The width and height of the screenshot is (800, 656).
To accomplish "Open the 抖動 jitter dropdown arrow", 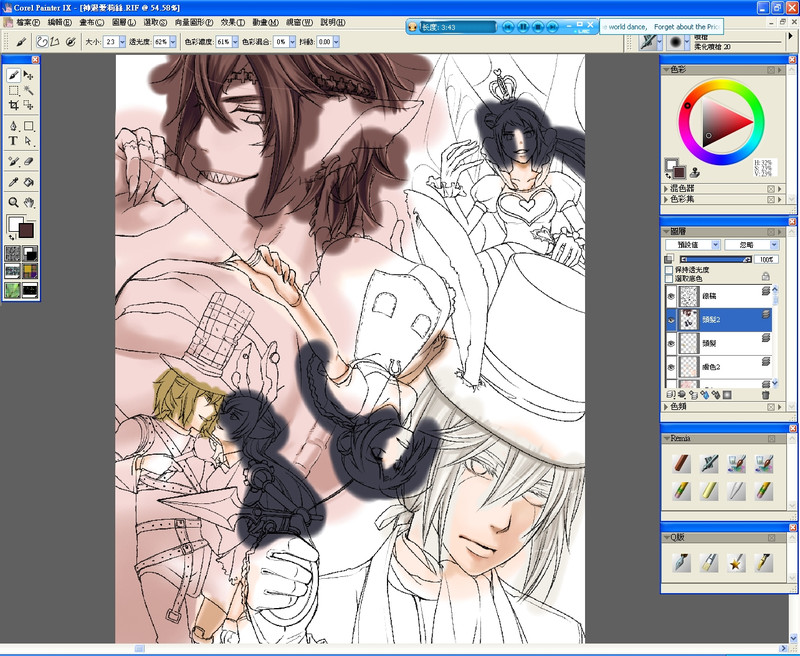I will pyautogui.click(x=336, y=42).
